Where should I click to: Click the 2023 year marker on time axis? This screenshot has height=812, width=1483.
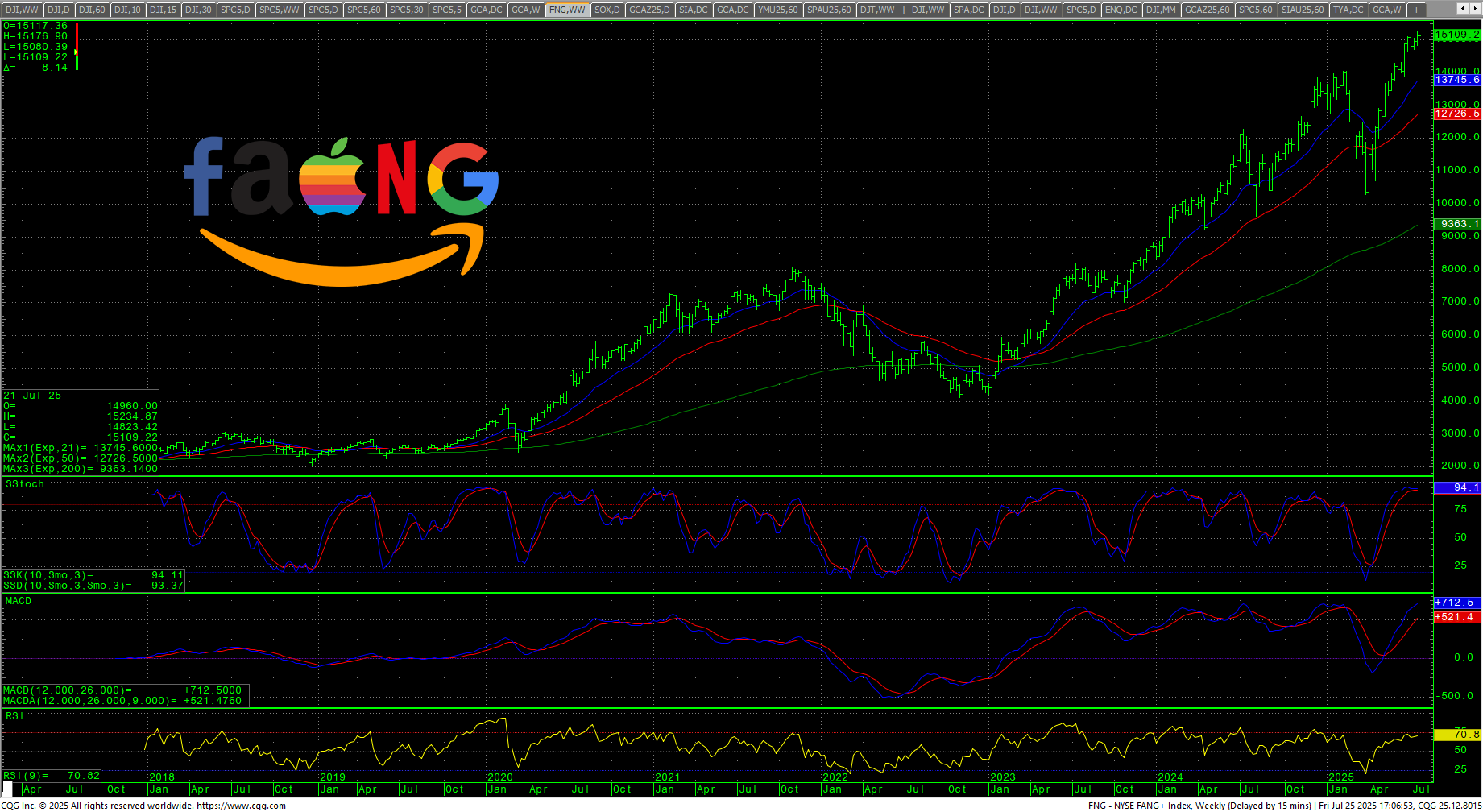pos(1003,777)
